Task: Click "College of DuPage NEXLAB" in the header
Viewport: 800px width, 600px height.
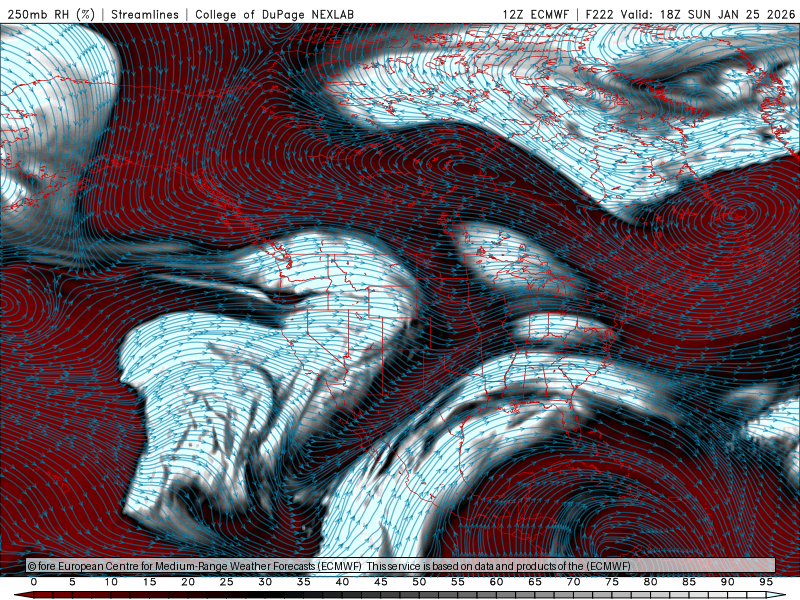Action: [274, 14]
